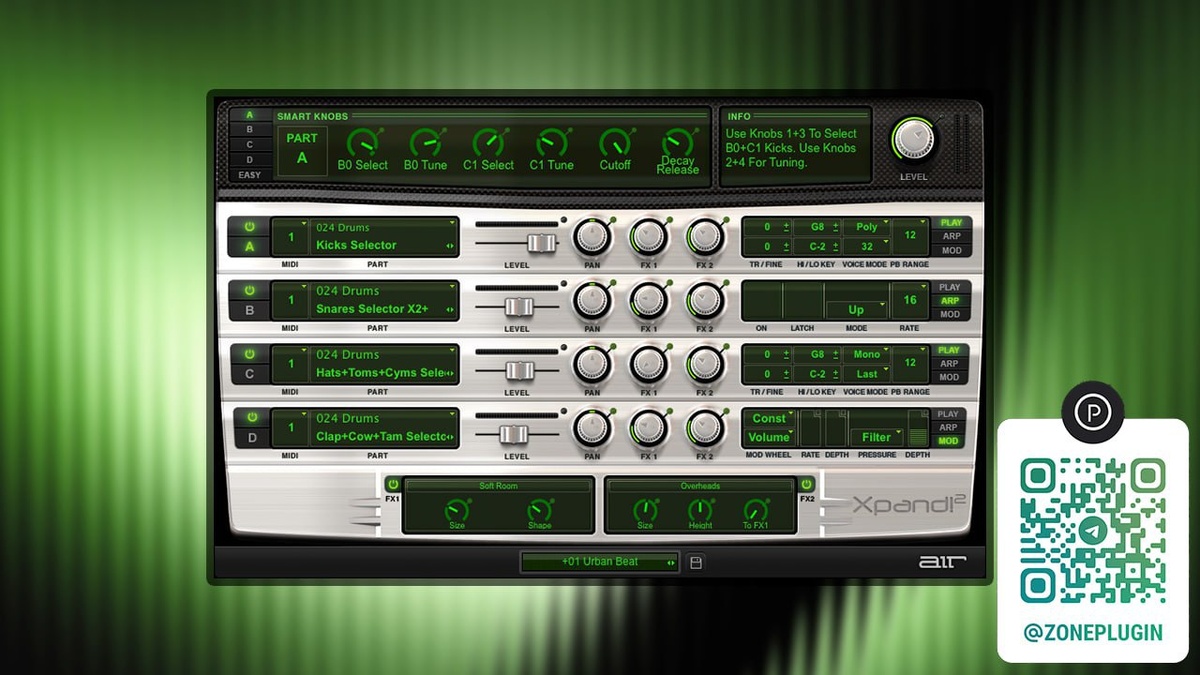1200x675 pixels.
Task: Open the Soft Room effect type selector
Action: click(x=497, y=485)
